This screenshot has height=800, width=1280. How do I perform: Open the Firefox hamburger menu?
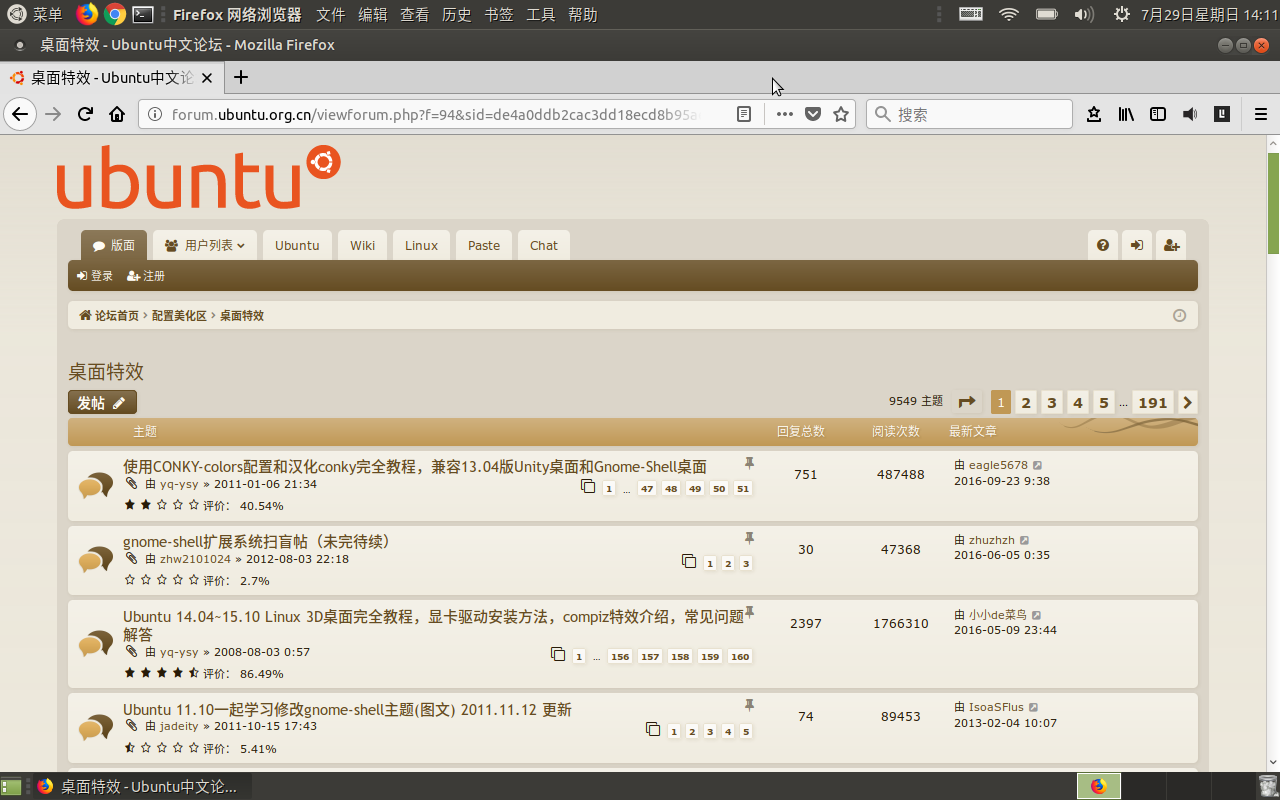(x=1260, y=114)
